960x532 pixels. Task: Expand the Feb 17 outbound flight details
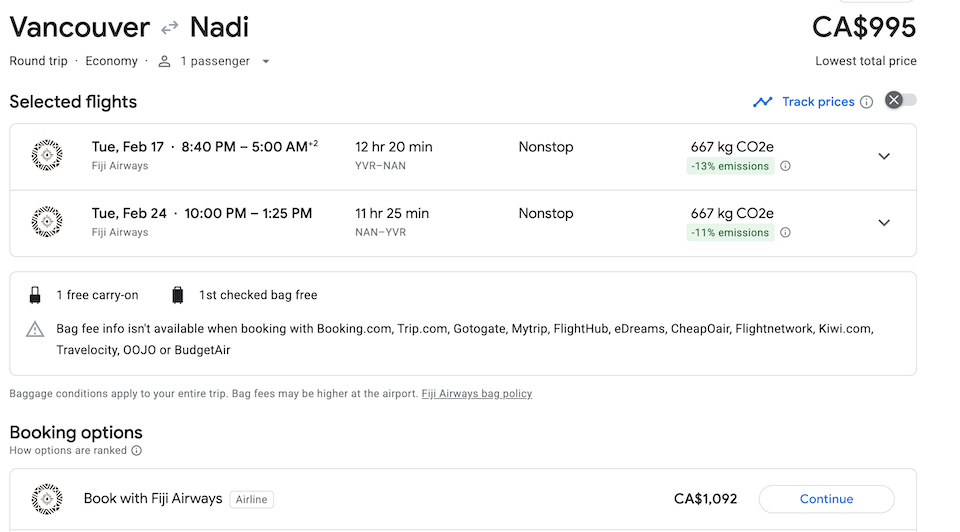[884, 156]
